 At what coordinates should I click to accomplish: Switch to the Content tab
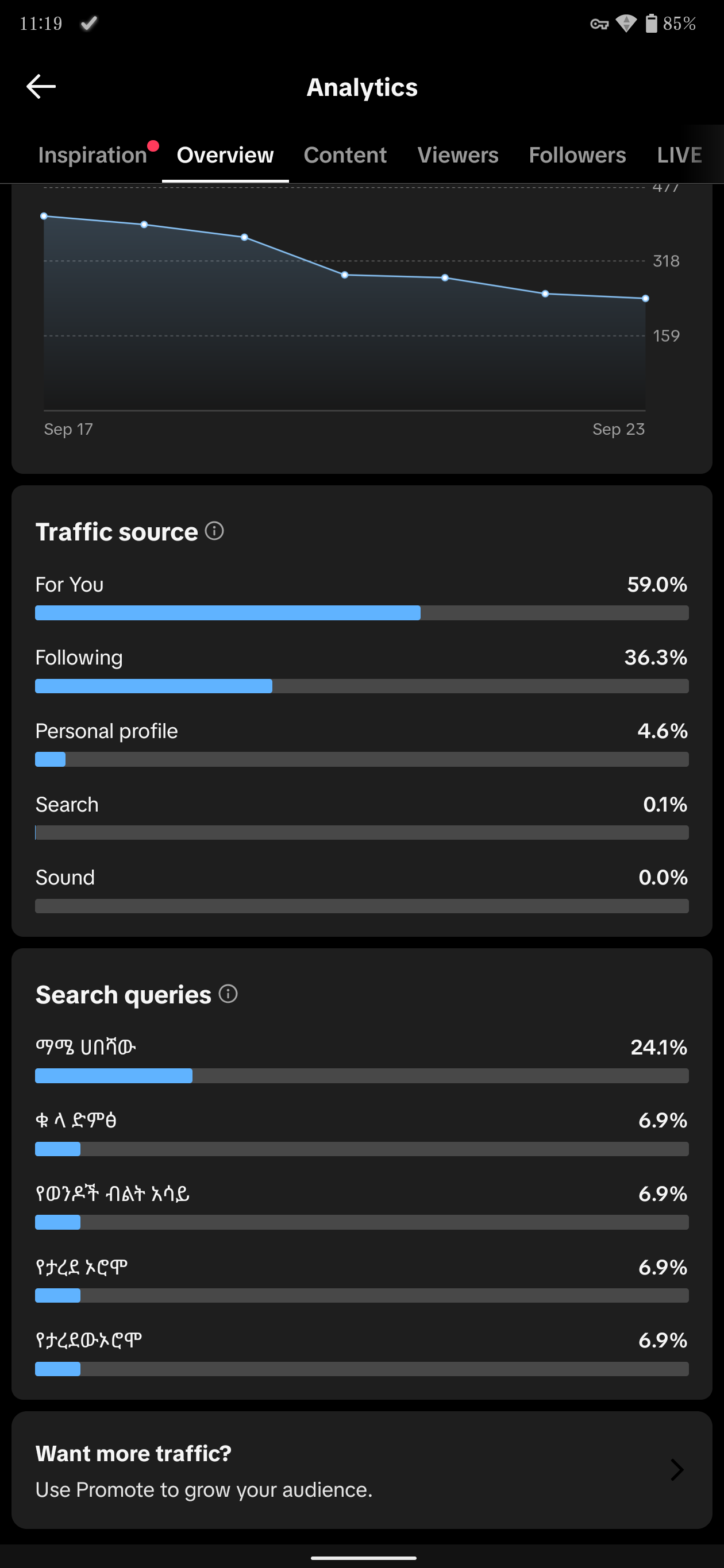(x=345, y=155)
